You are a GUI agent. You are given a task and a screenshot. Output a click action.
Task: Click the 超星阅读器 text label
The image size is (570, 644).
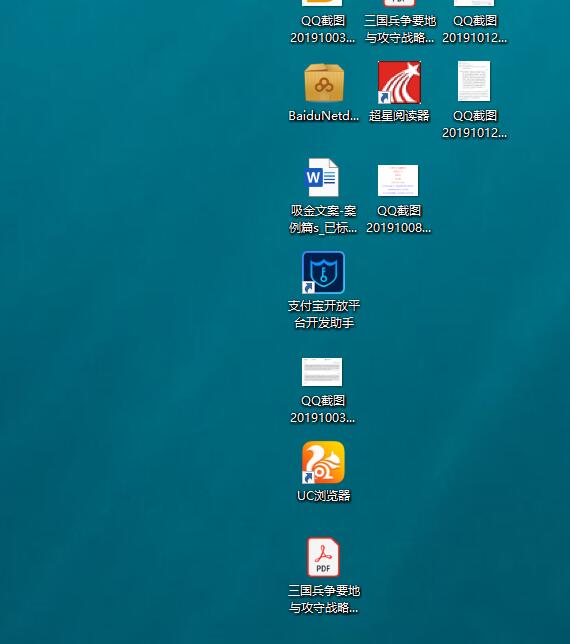pyautogui.click(x=399, y=116)
